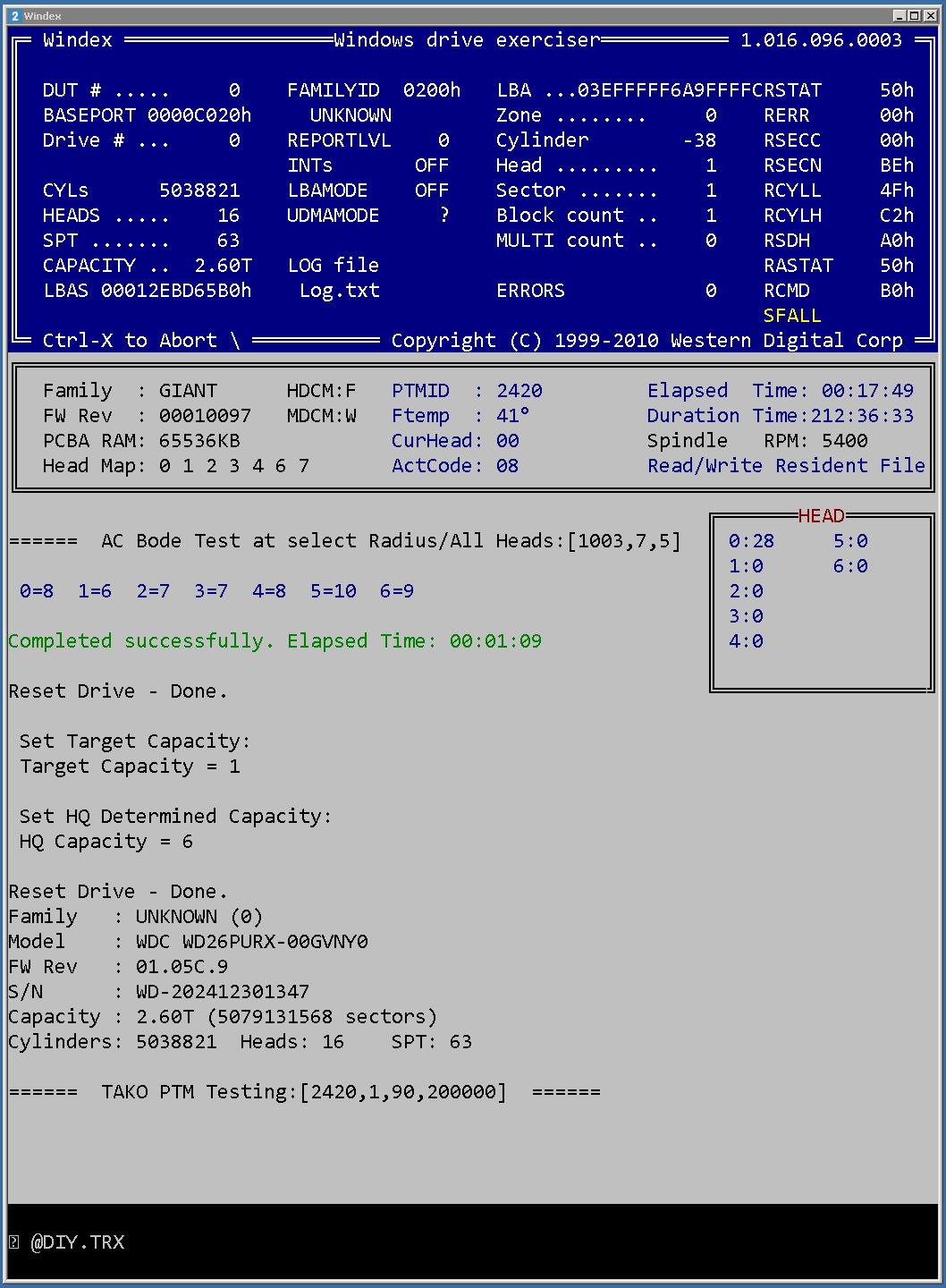Click head entry 6:0 in HEAD box

pyautogui.click(x=850, y=566)
